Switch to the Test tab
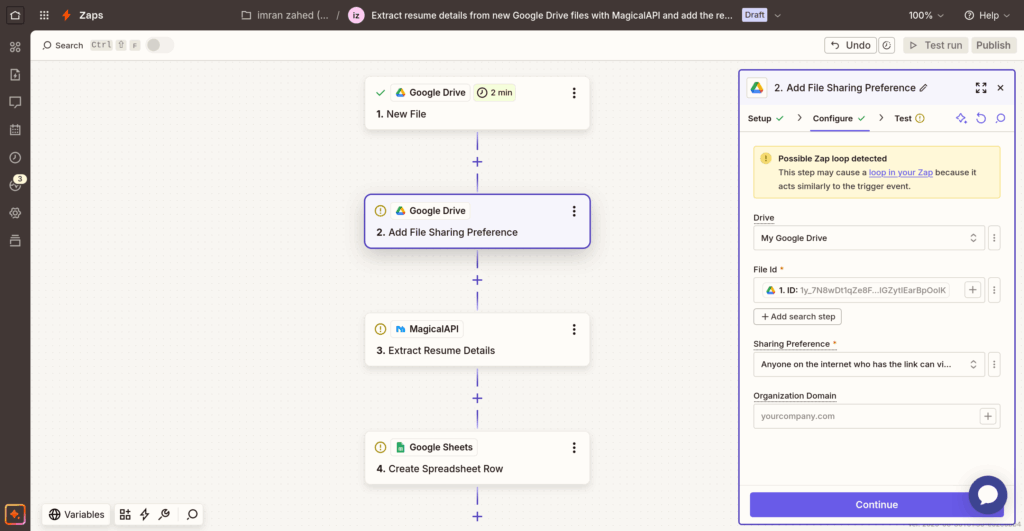1024x531 pixels. pos(909,118)
